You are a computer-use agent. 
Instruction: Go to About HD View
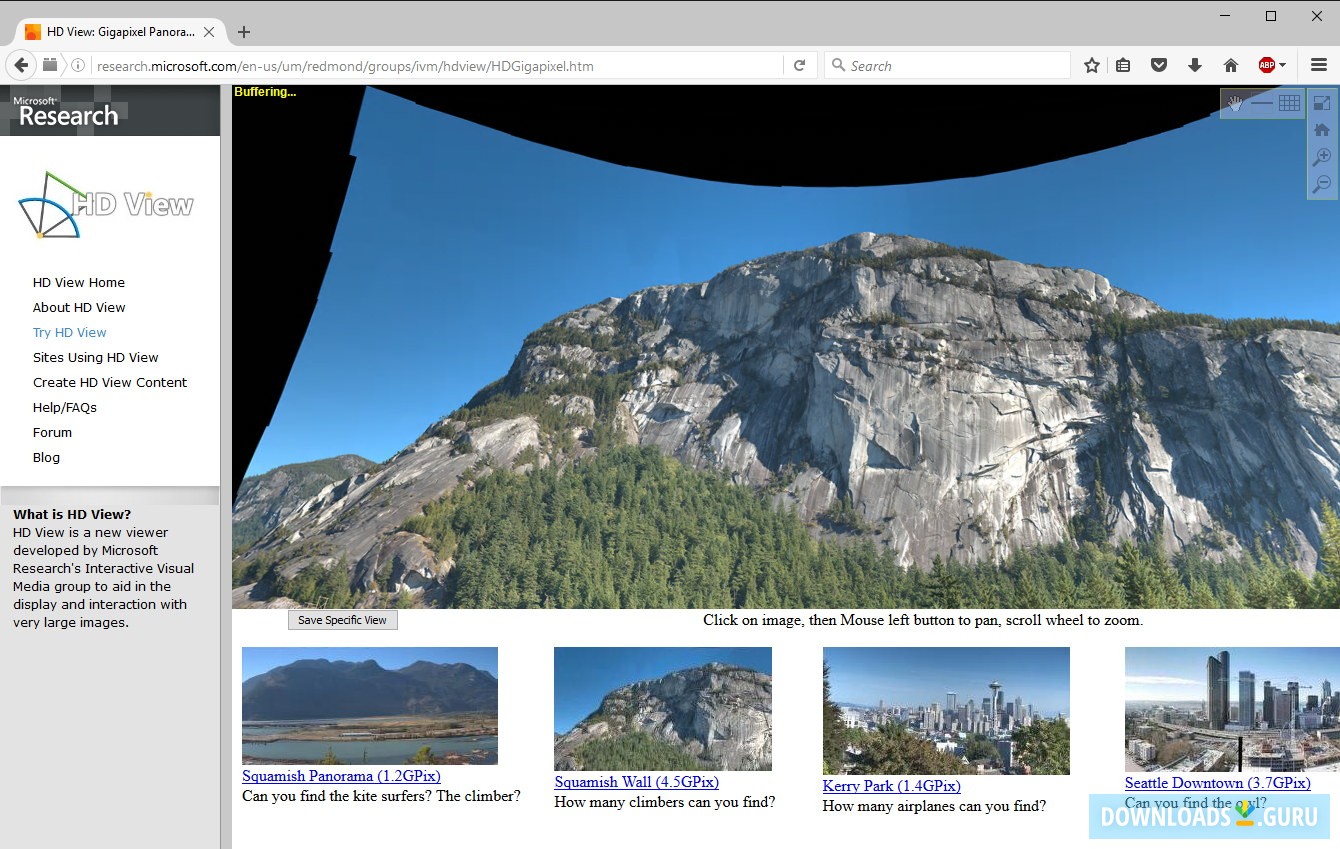coord(79,308)
